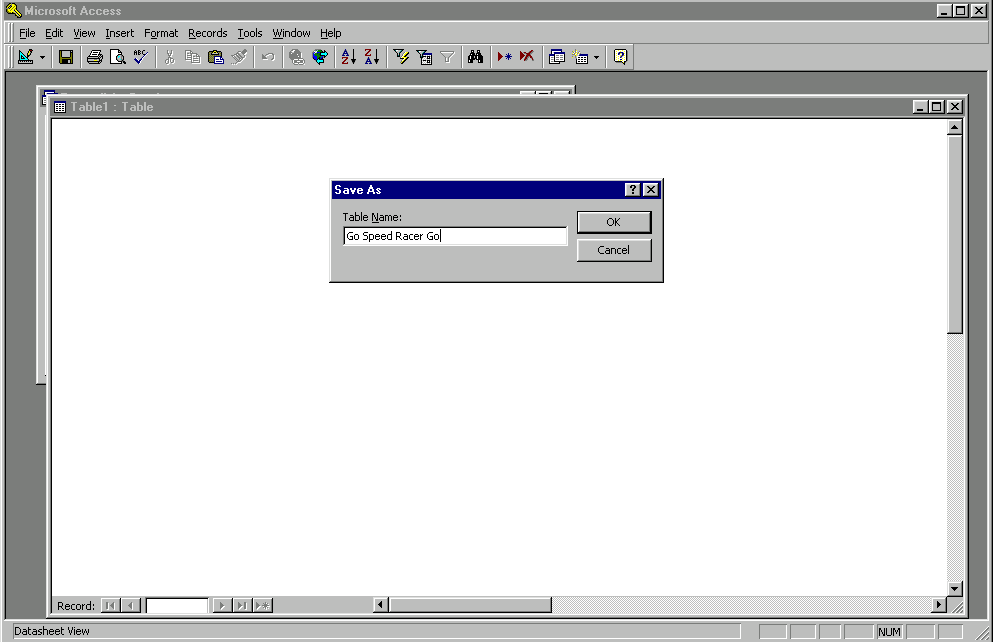Image resolution: width=993 pixels, height=642 pixels.
Task: Click the horizontal scrollbar thumb
Action: click(x=469, y=605)
